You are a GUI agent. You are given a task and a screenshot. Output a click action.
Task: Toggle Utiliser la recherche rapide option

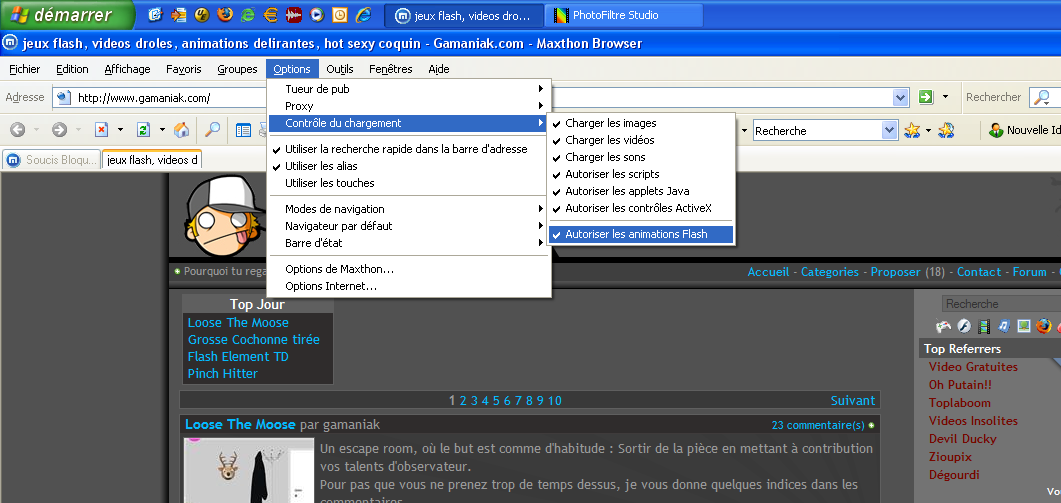[x=409, y=149]
